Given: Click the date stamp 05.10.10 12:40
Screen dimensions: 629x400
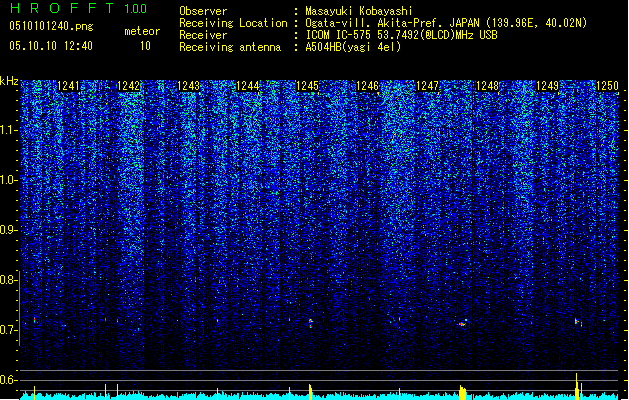Looking at the screenshot, I should pos(51,46).
